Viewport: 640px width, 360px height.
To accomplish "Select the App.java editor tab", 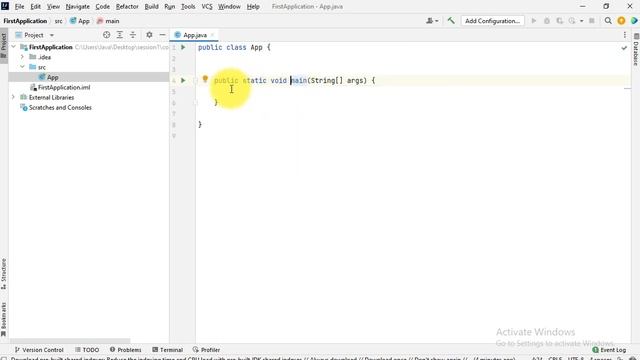I will click(x=195, y=35).
